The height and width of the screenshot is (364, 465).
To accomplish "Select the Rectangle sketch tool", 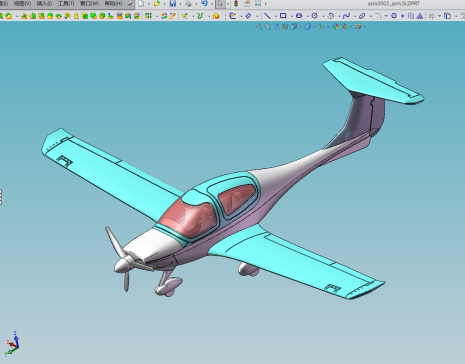I will pyautogui.click(x=283, y=16).
